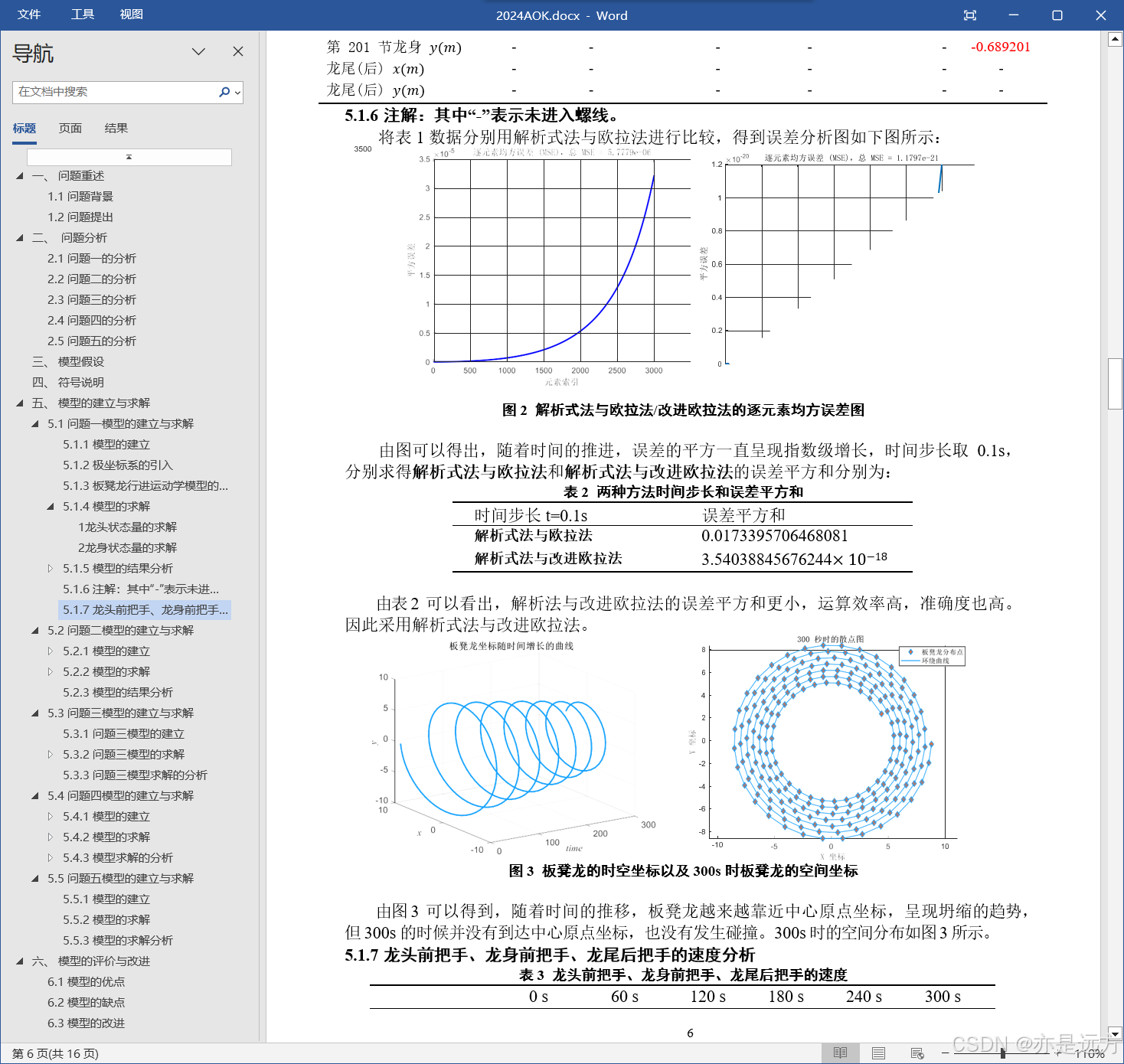Collapse the 5.1 问题一模型的建立与求解 heading

point(35,424)
